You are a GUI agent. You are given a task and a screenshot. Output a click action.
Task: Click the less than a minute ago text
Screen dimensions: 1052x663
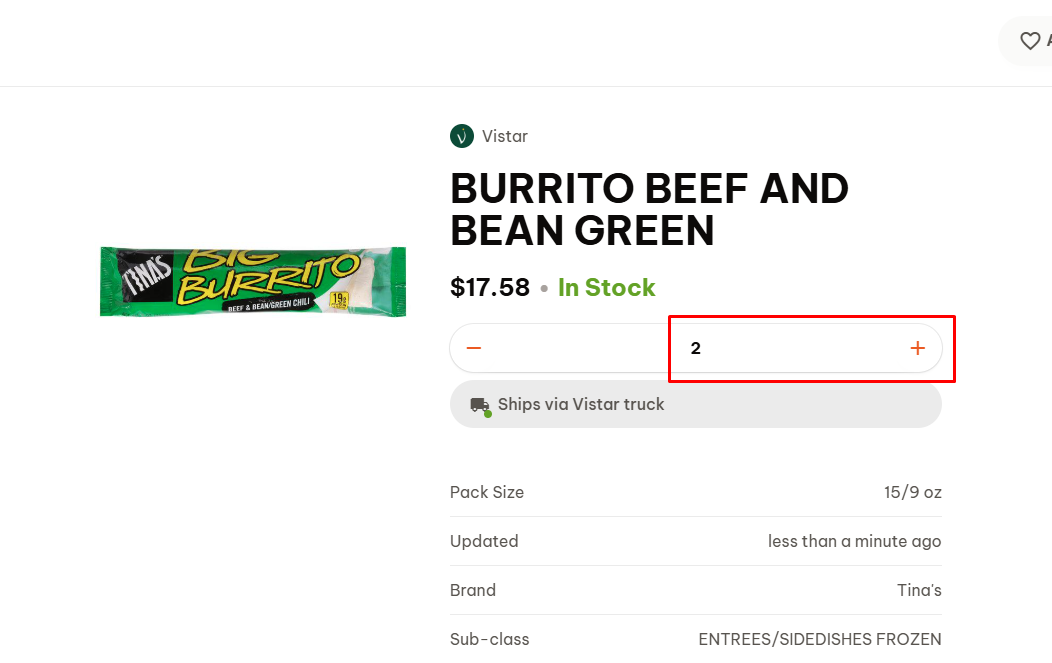click(854, 541)
